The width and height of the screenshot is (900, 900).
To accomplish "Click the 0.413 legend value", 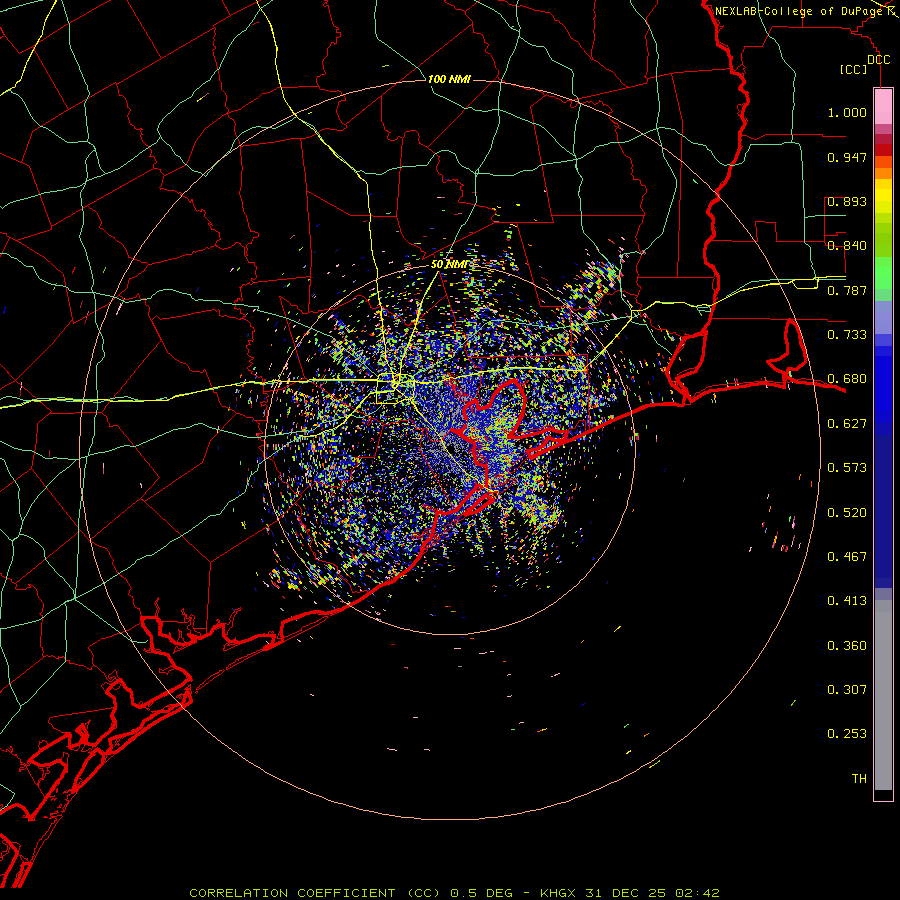I will (x=847, y=601).
